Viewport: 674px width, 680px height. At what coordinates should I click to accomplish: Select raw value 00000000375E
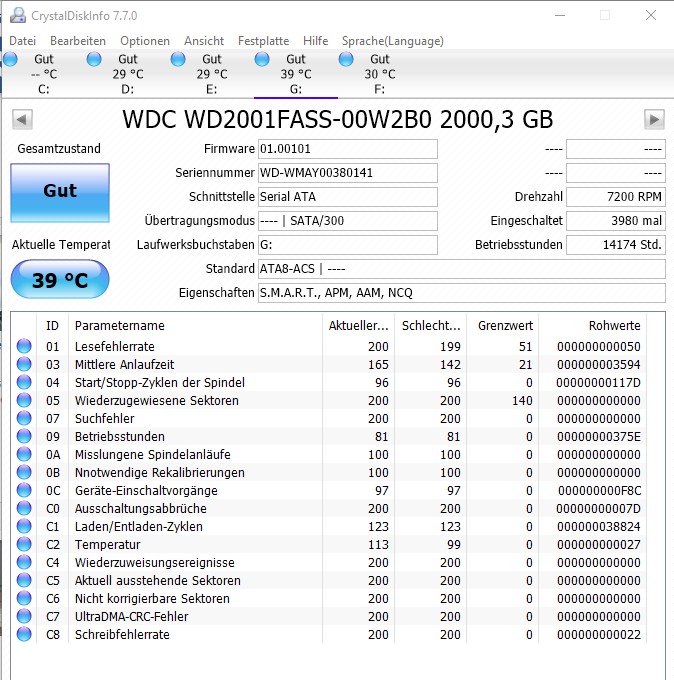pyautogui.click(x=599, y=436)
